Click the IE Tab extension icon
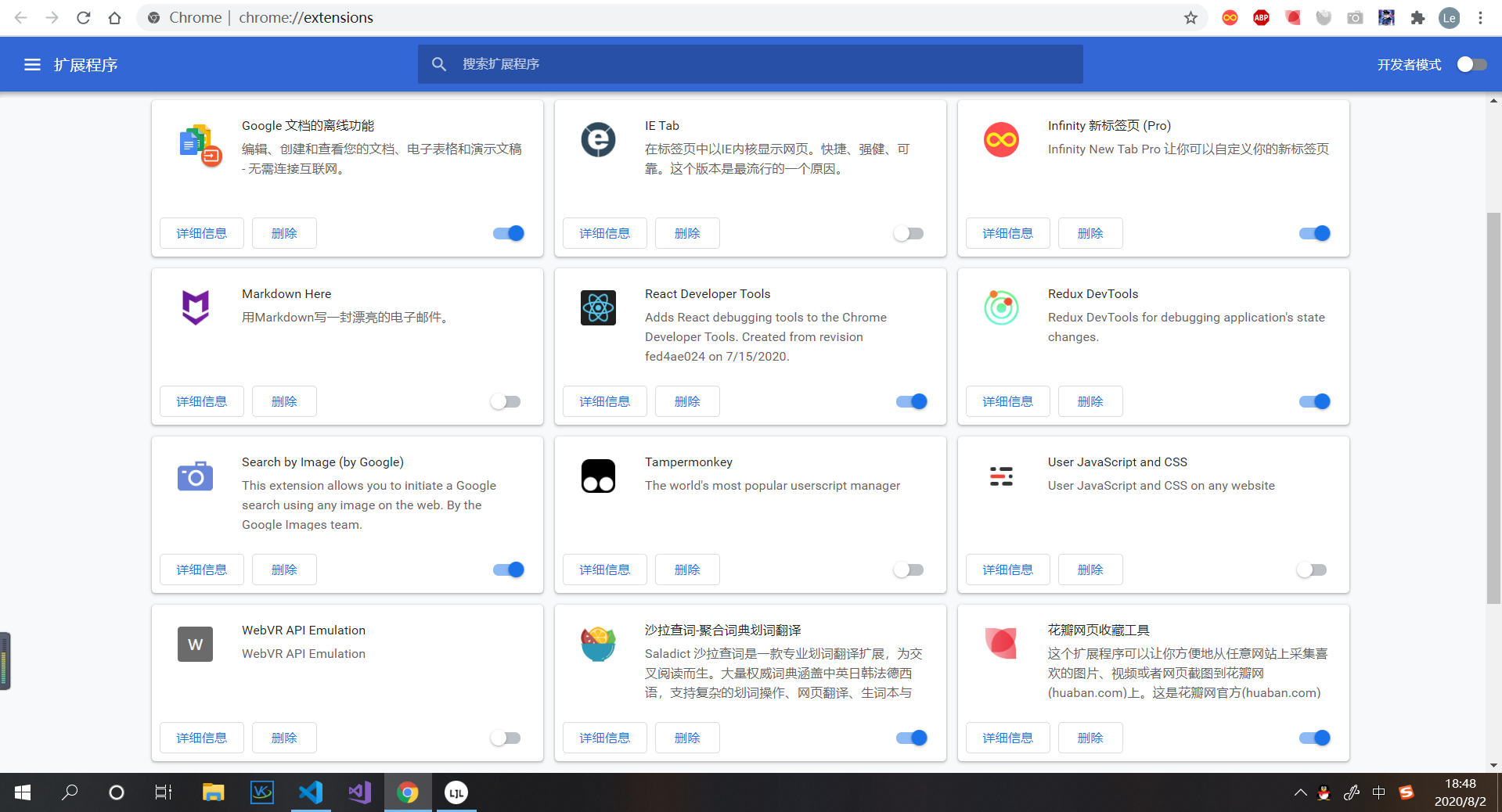The image size is (1502, 812). [x=598, y=140]
